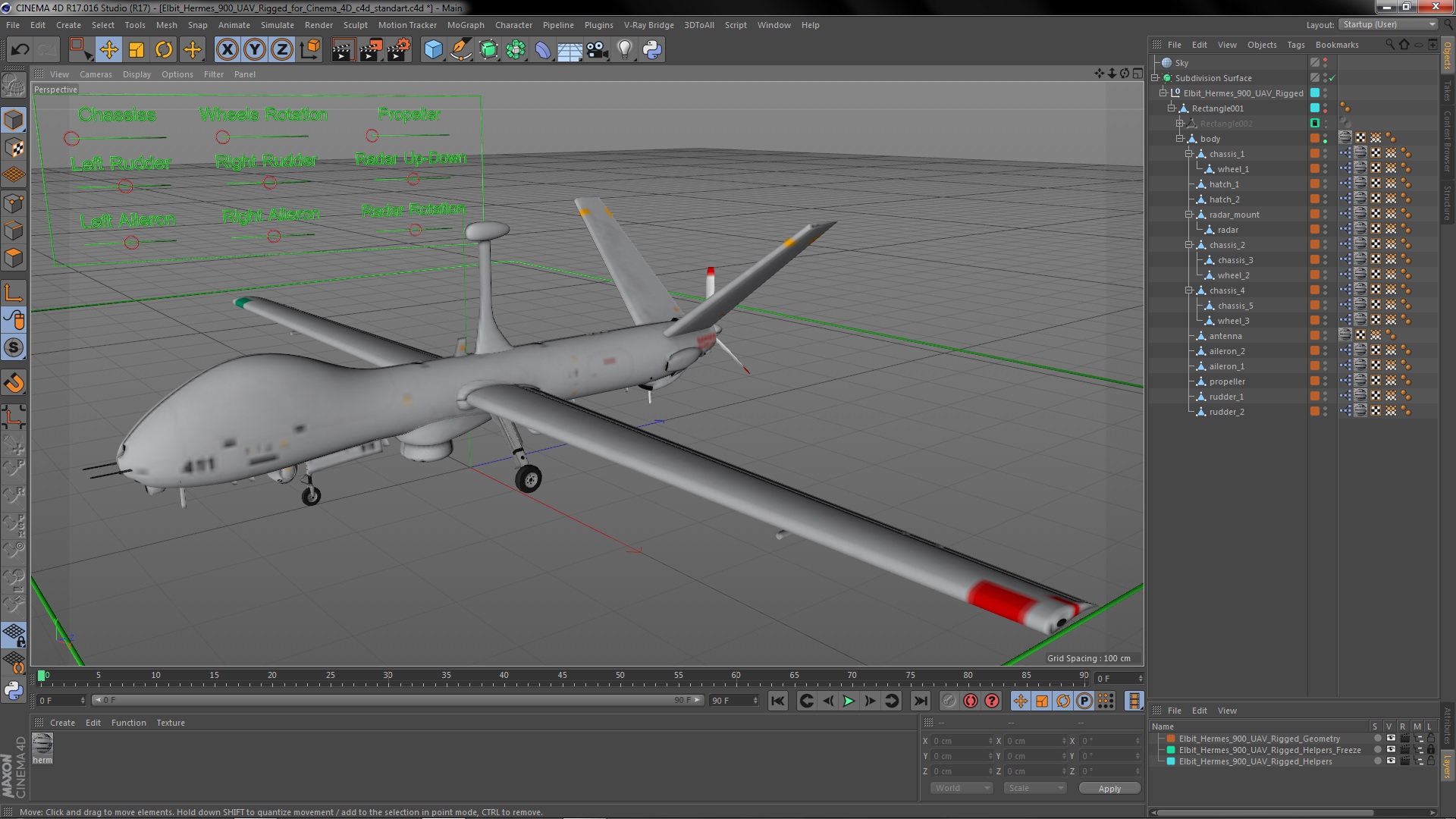Play animation forward
The image size is (1456, 819).
coord(849,701)
